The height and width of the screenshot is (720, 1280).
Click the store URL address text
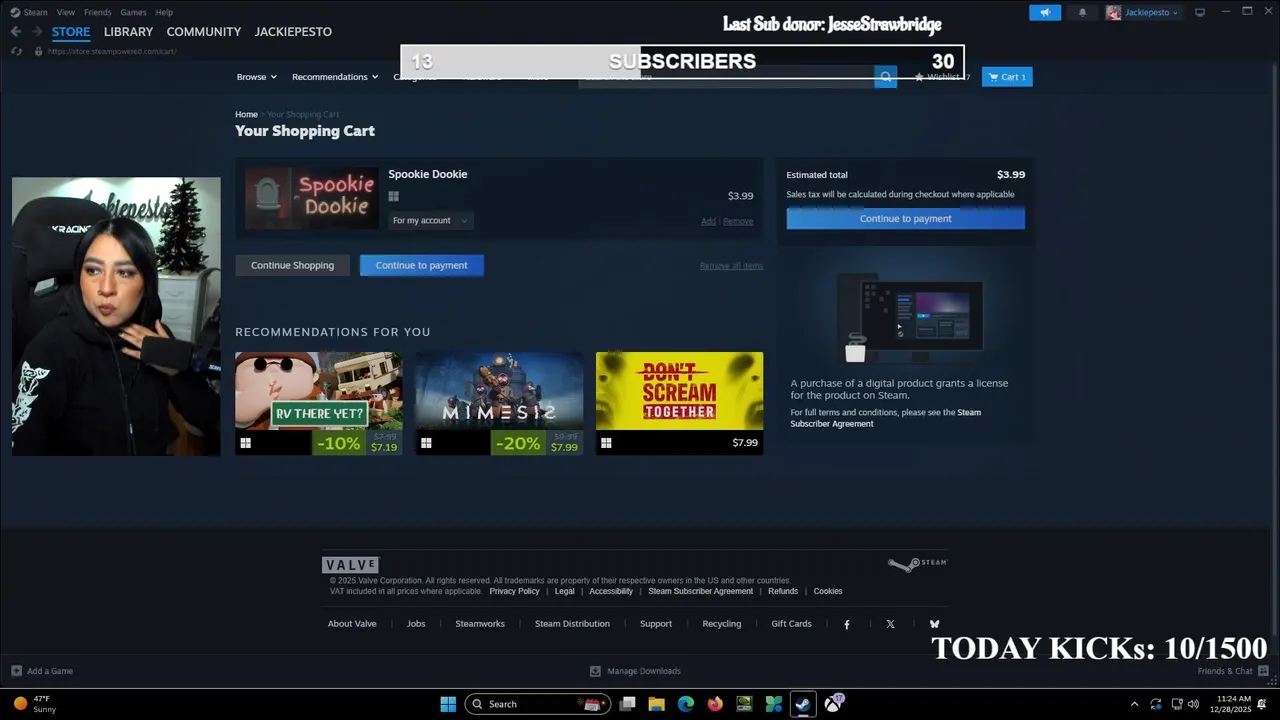pyautogui.click(x=112, y=51)
